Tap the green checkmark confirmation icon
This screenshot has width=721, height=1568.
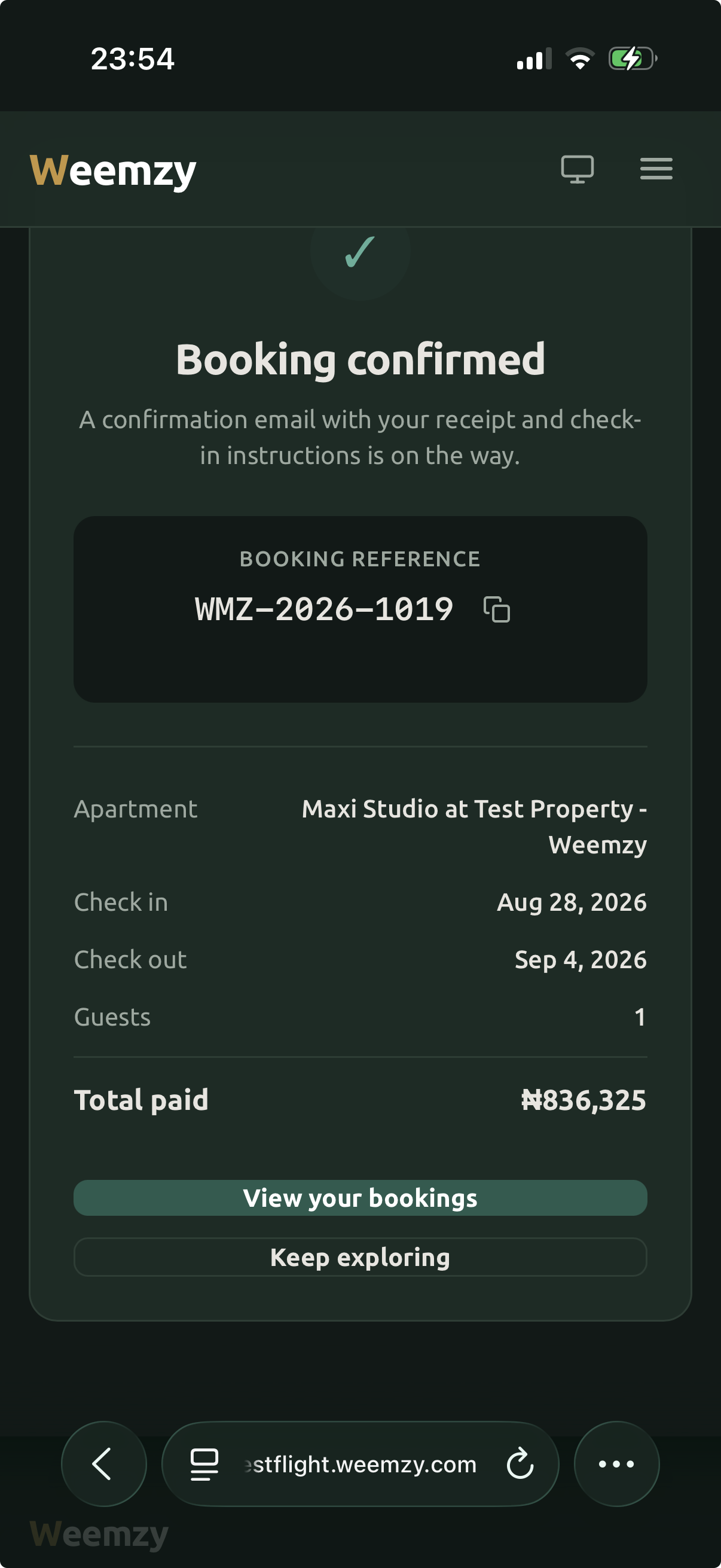[360, 251]
